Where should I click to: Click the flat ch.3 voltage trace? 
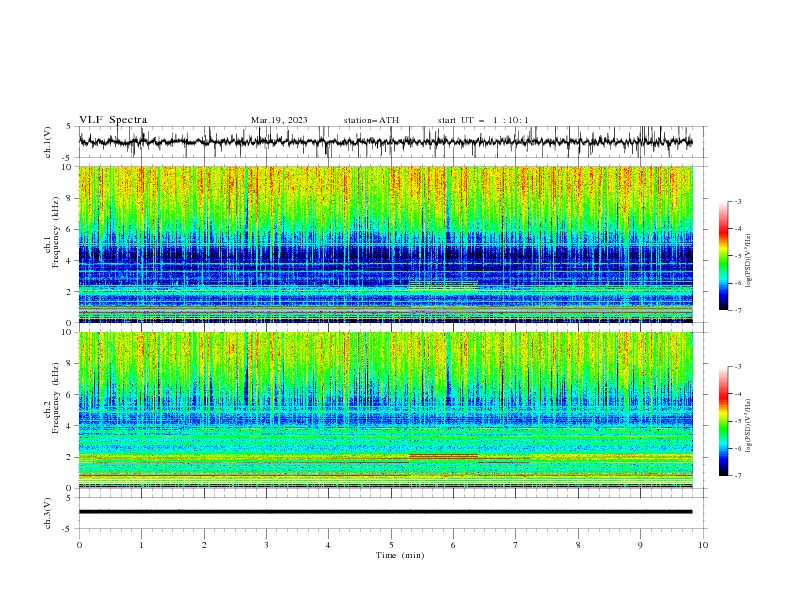385,512
